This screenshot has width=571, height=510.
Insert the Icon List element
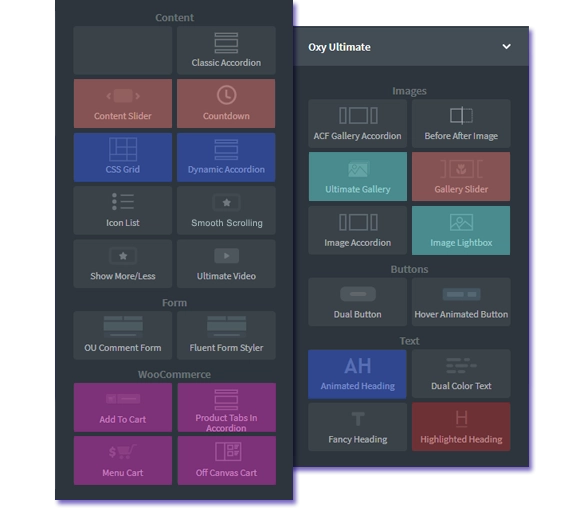click(x=123, y=211)
